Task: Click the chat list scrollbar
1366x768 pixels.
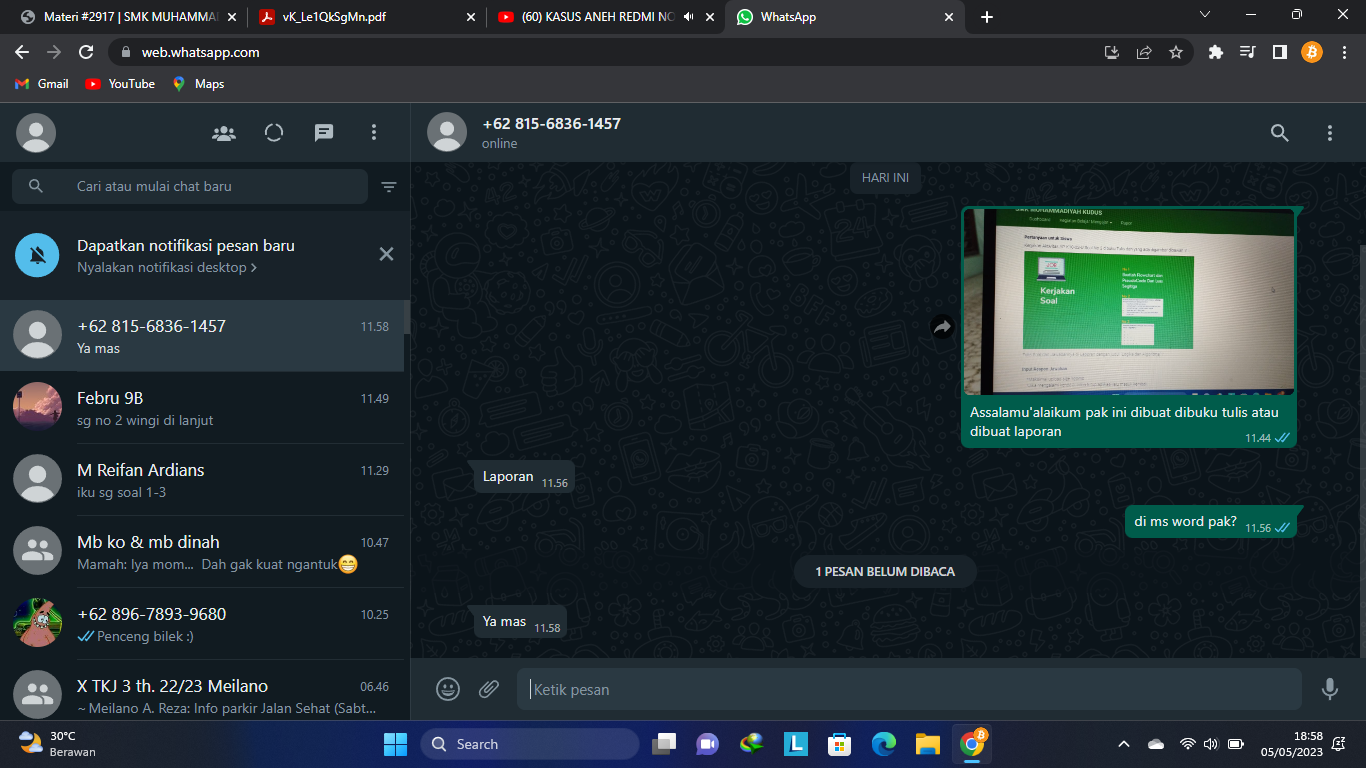Action: 407,318
